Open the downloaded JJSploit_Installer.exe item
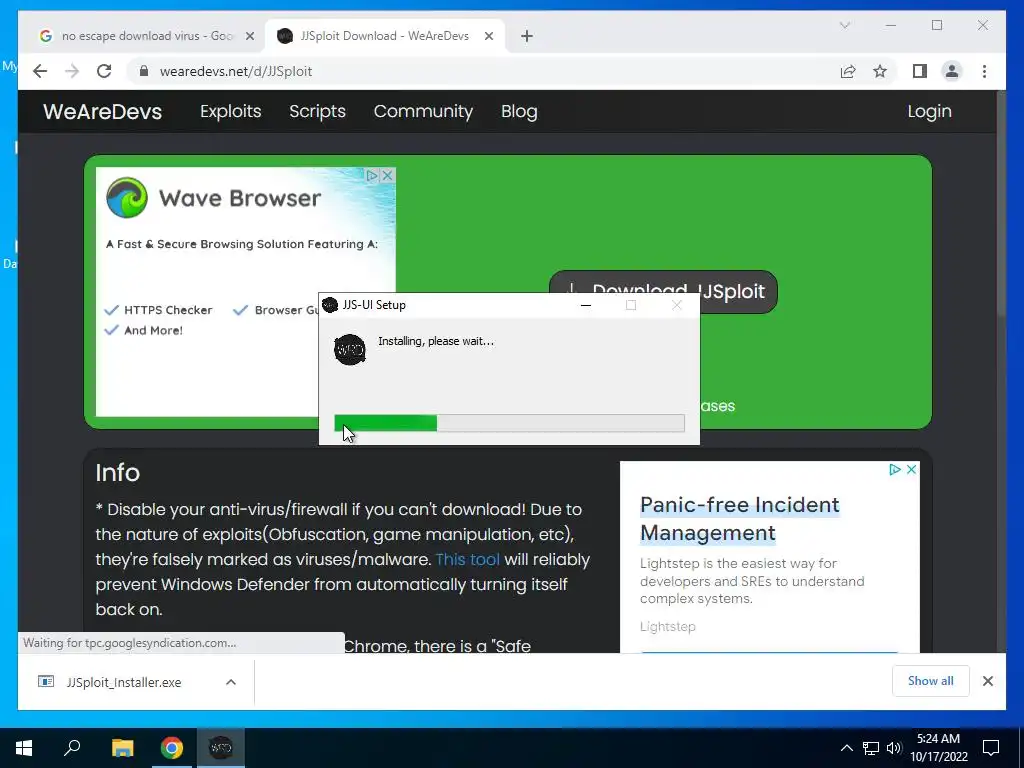Viewport: 1024px width, 768px height. point(123,682)
